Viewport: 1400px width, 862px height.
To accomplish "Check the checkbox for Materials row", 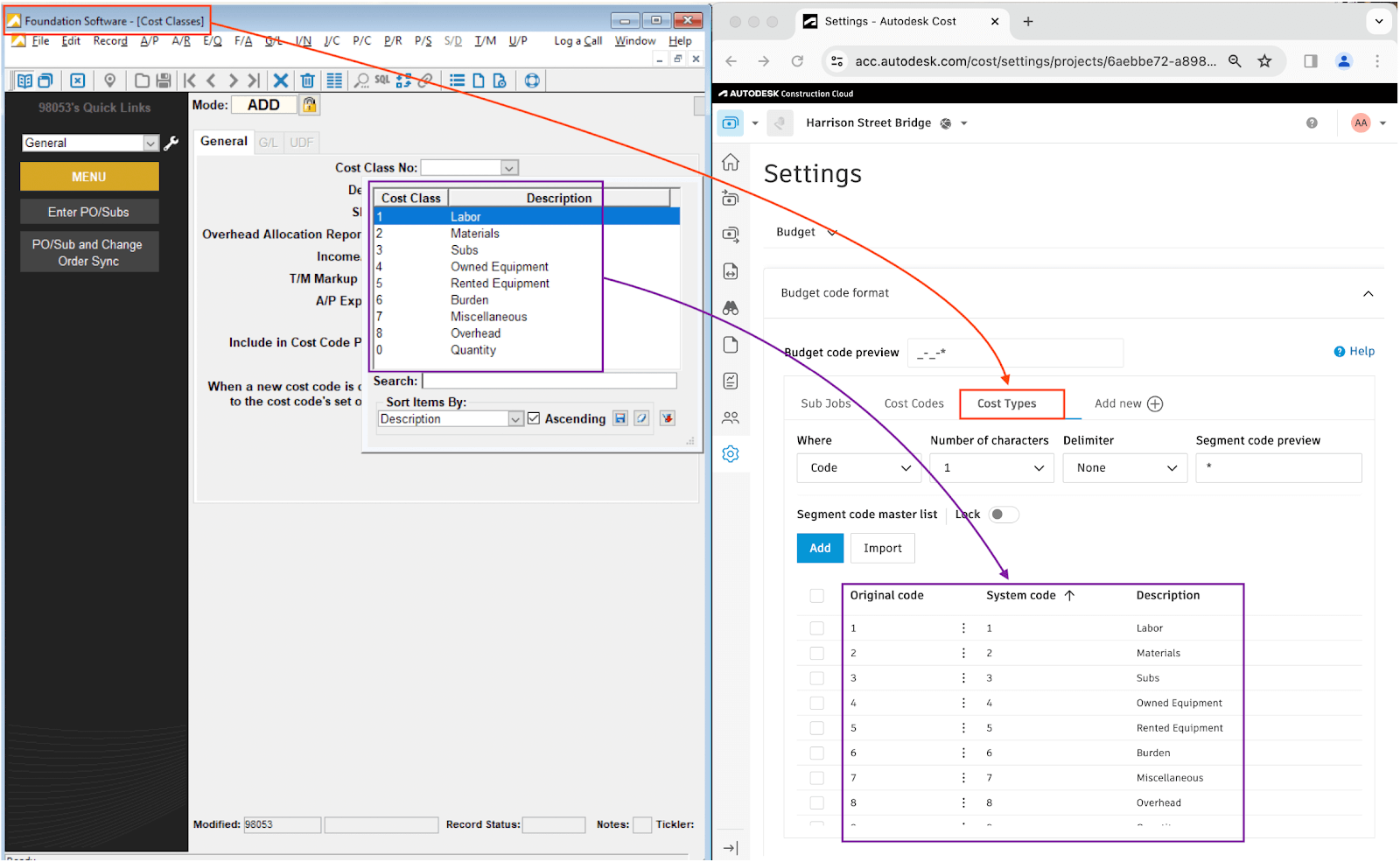I will (x=816, y=653).
